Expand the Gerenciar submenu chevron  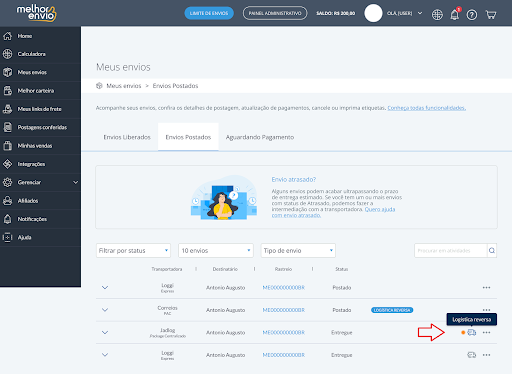[x=76, y=182]
